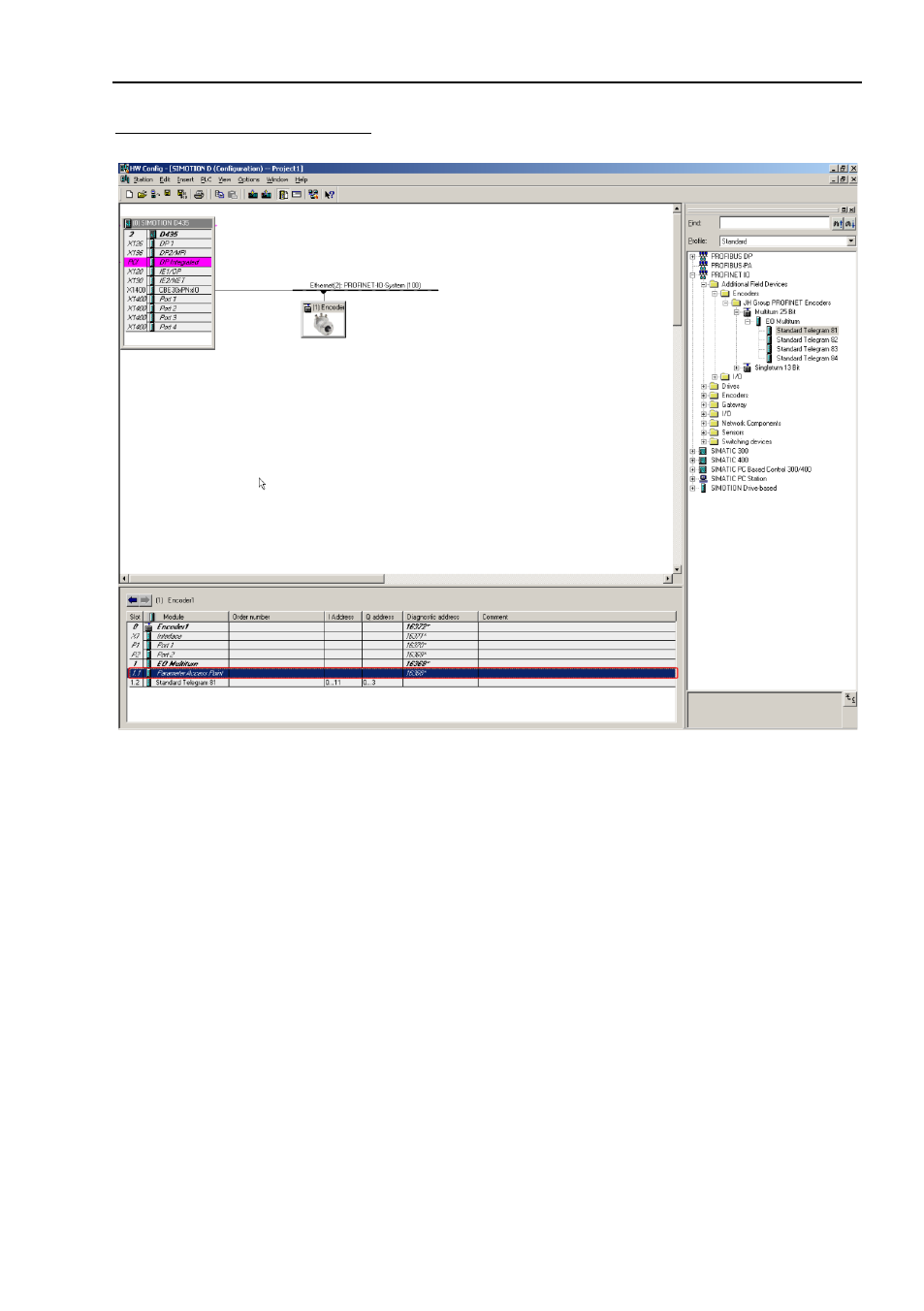Viewport: 924px width, 1311px height.
Task: Select PROFIBUS-PA in the catalog tree
Action: (x=731, y=266)
